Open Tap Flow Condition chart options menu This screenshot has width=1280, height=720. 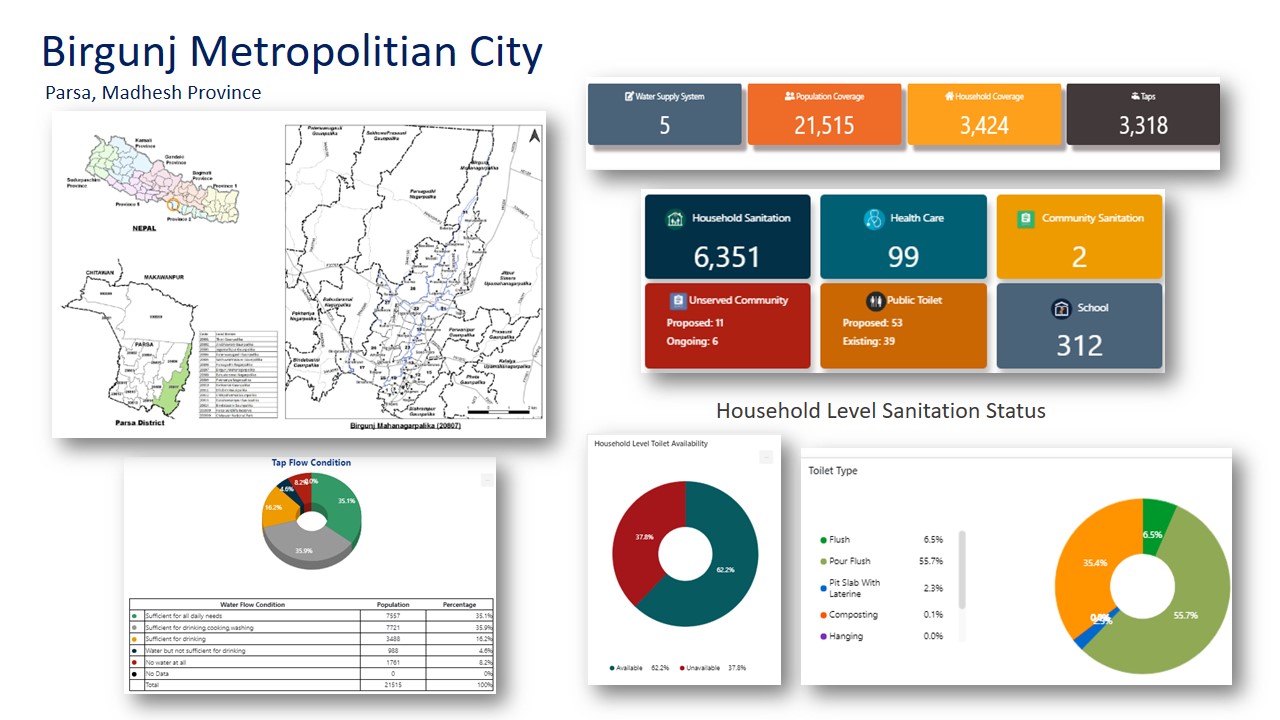486,479
